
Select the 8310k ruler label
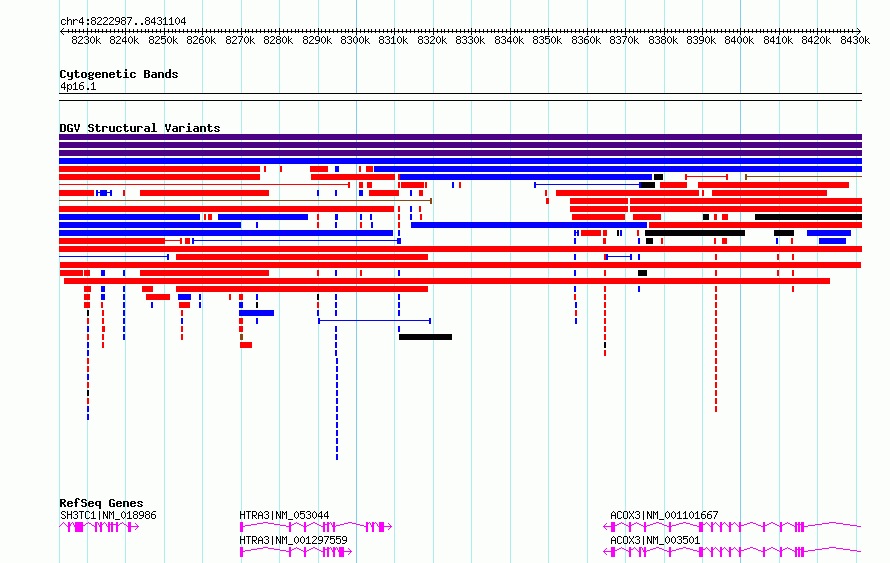[393, 40]
